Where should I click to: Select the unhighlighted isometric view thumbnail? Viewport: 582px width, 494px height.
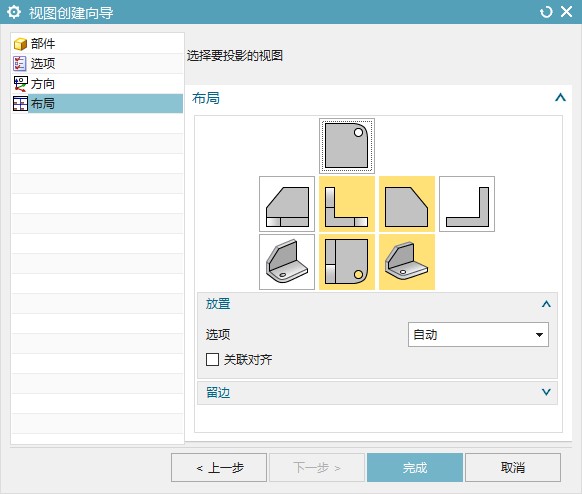point(287,262)
